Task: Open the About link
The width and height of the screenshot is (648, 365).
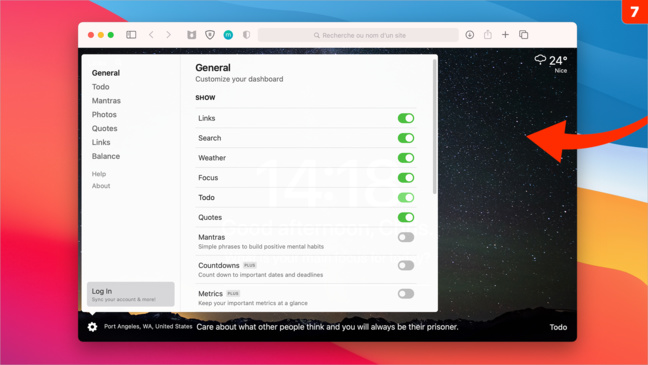Action: [101, 186]
